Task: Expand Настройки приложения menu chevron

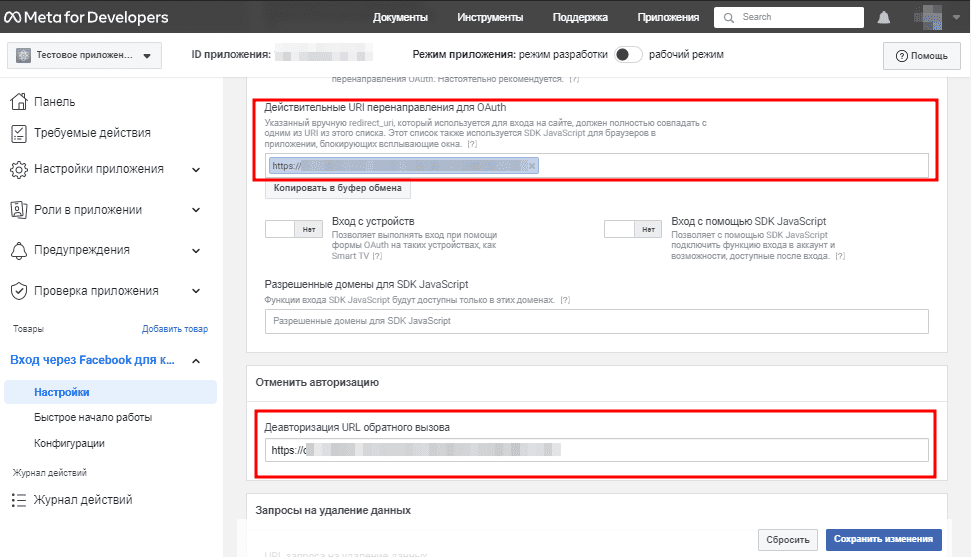Action: point(196,170)
